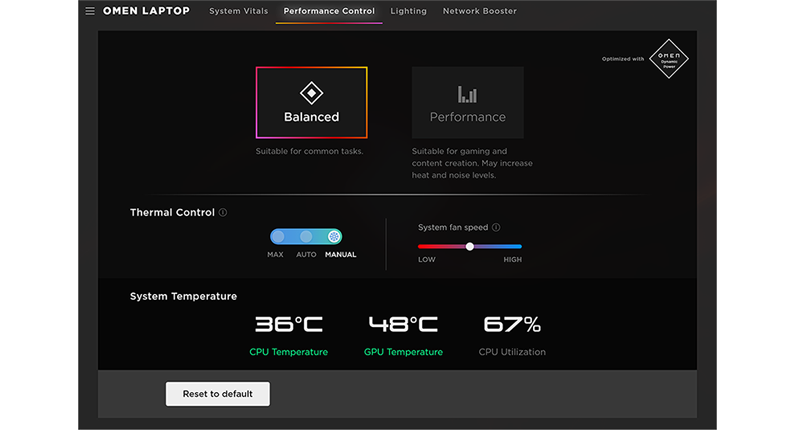Click the System fan speed info icon
Screen dimensions: 795x430
click(x=496, y=227)
